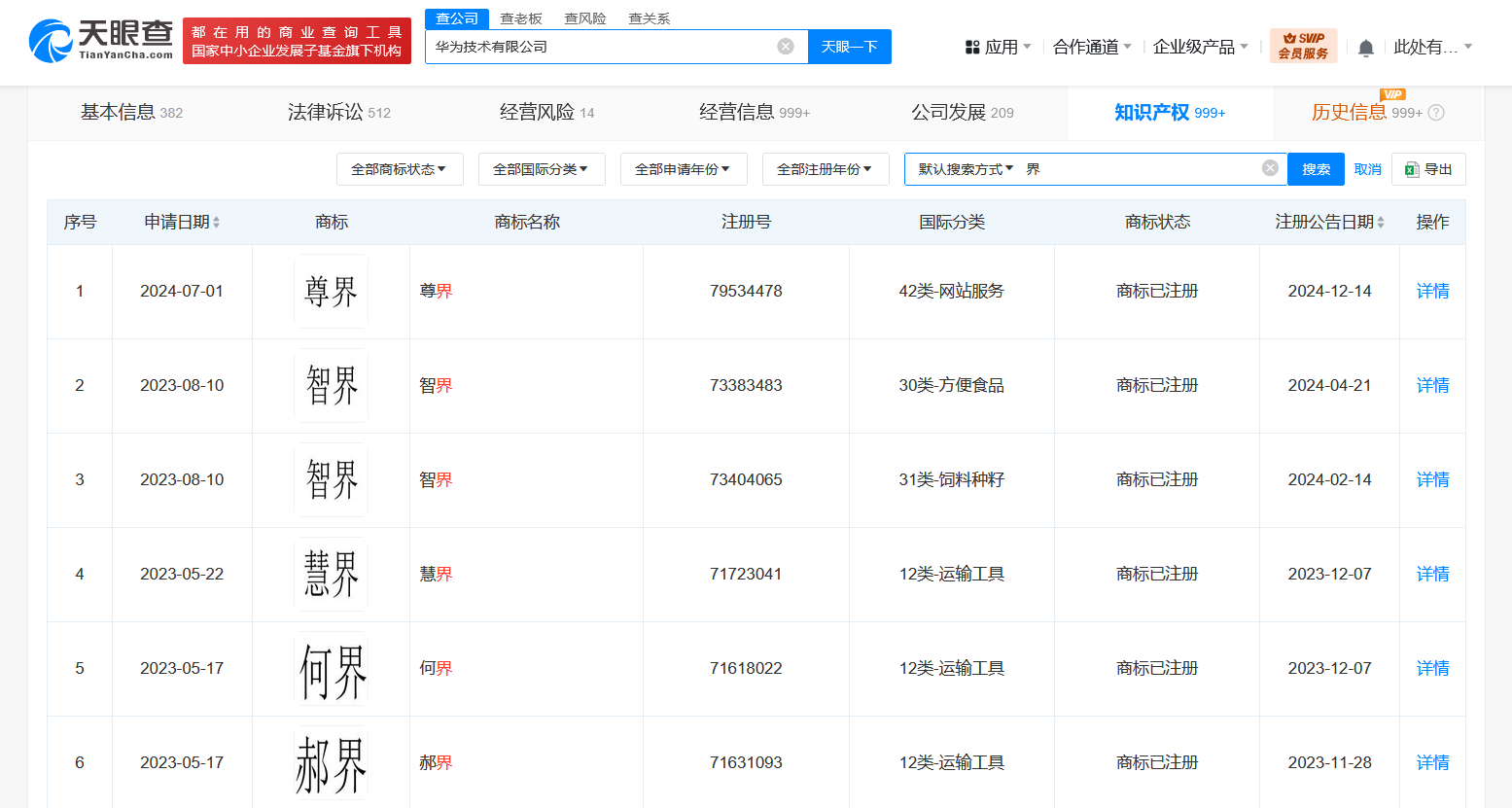
Task: Clear the trademark keyword filter field
Action: [x=1270, y=168]
